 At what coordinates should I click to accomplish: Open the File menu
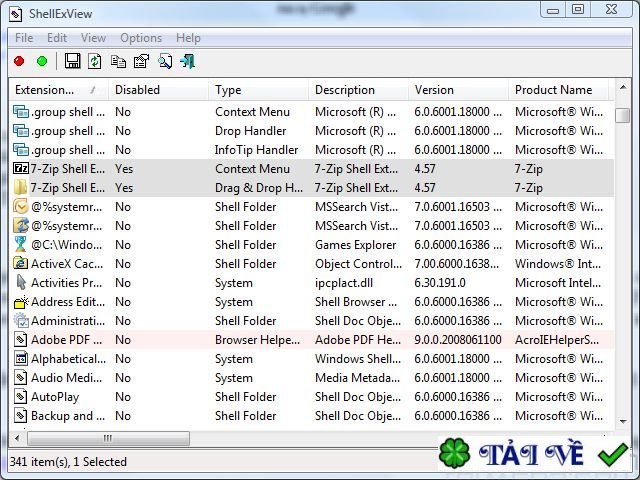click(24, 38)
